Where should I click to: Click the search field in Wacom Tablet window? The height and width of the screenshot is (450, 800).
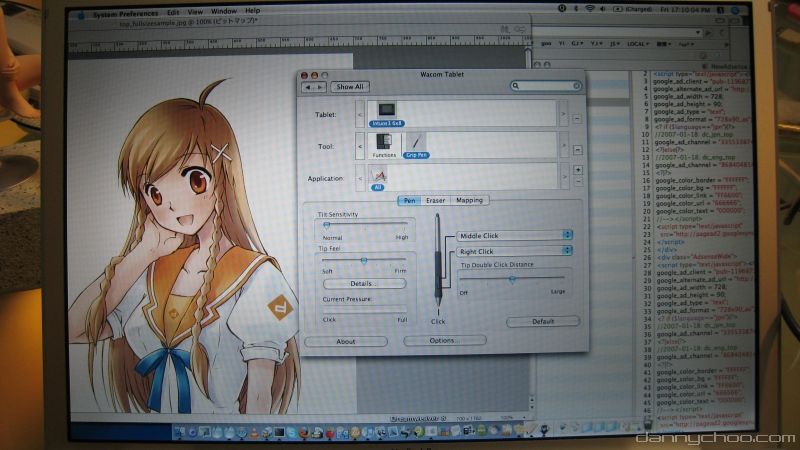[x=545, y=87]
